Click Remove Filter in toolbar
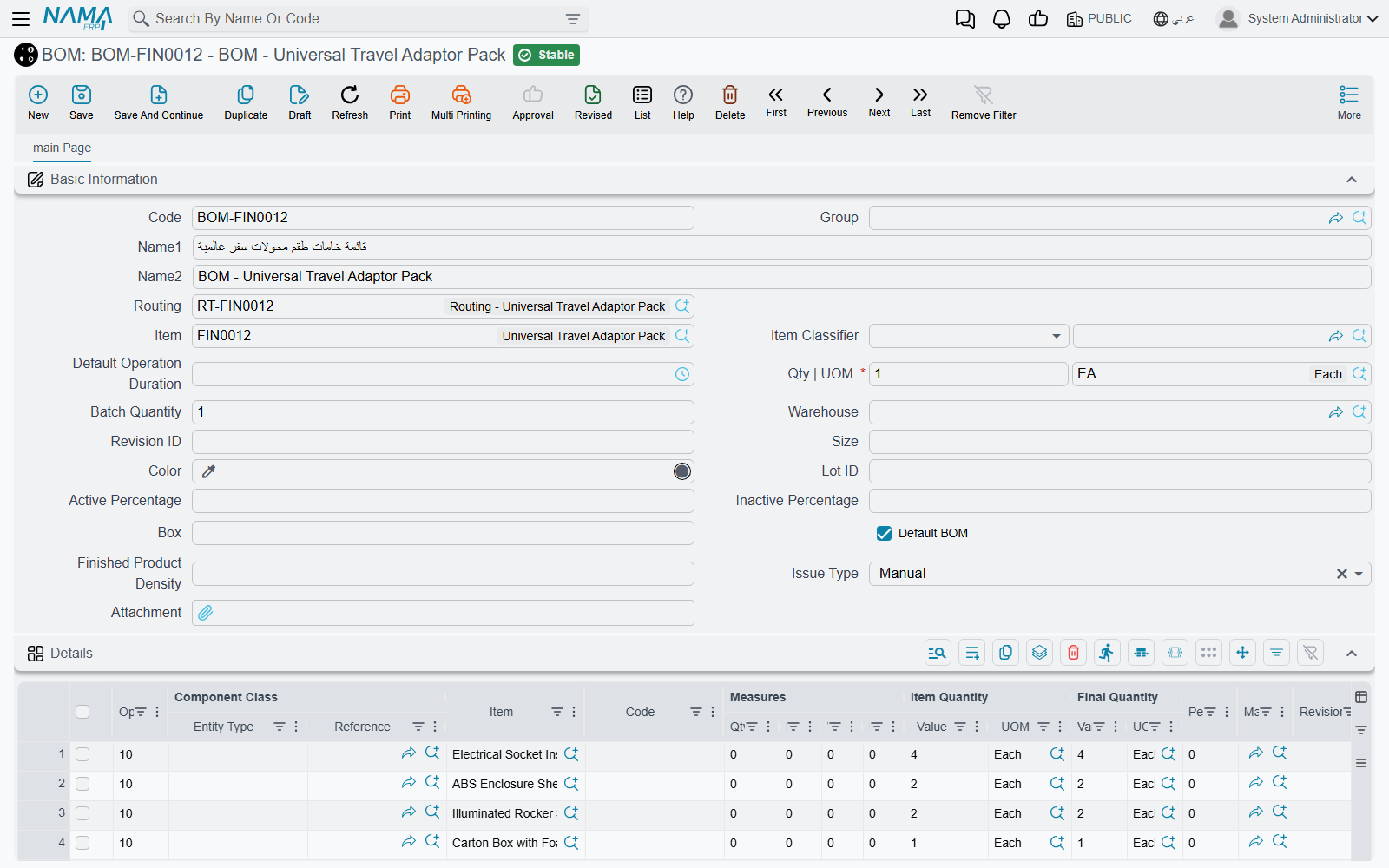 [984, 102]
